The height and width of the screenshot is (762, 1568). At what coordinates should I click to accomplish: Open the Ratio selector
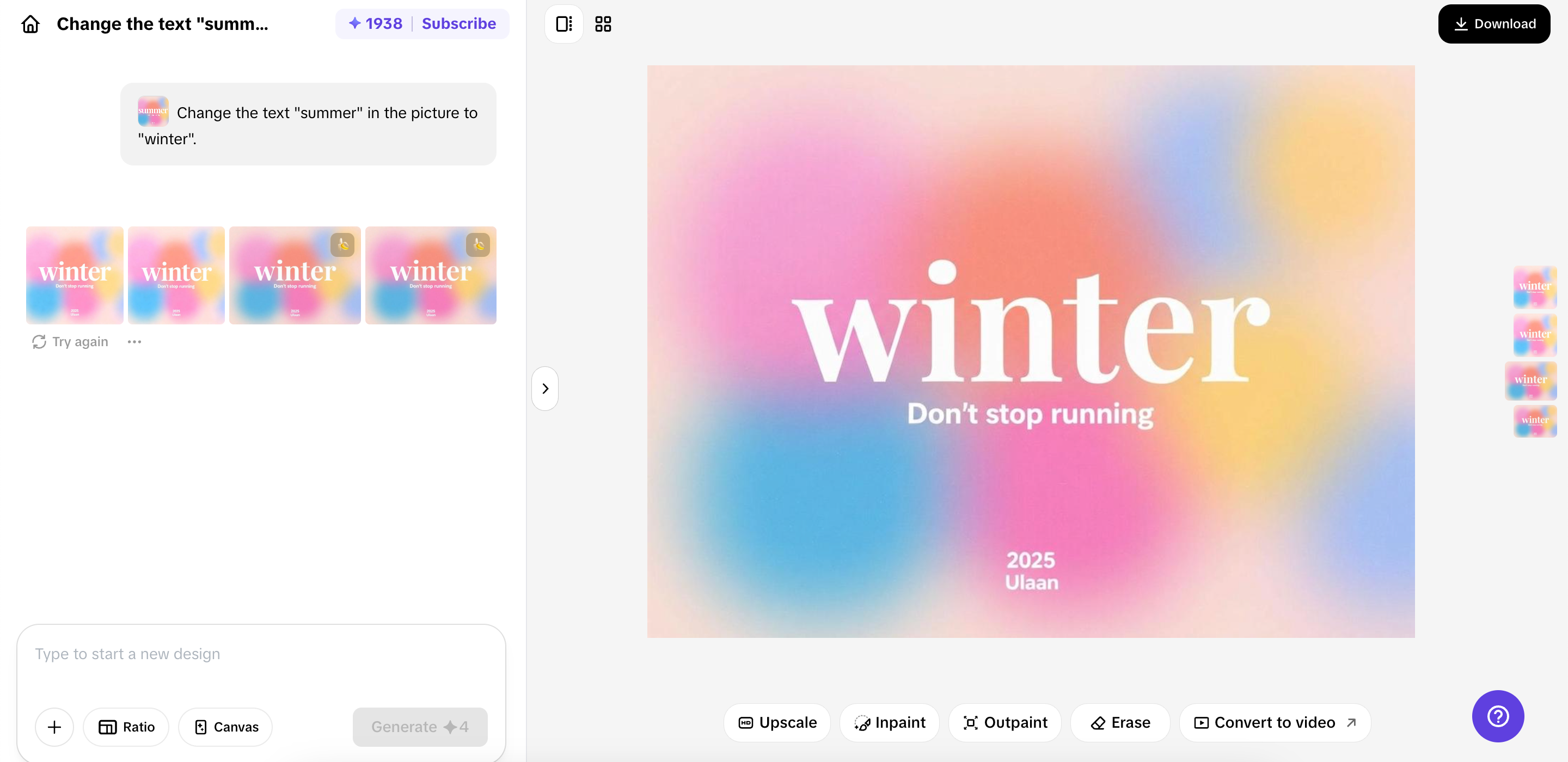point(126,727)
